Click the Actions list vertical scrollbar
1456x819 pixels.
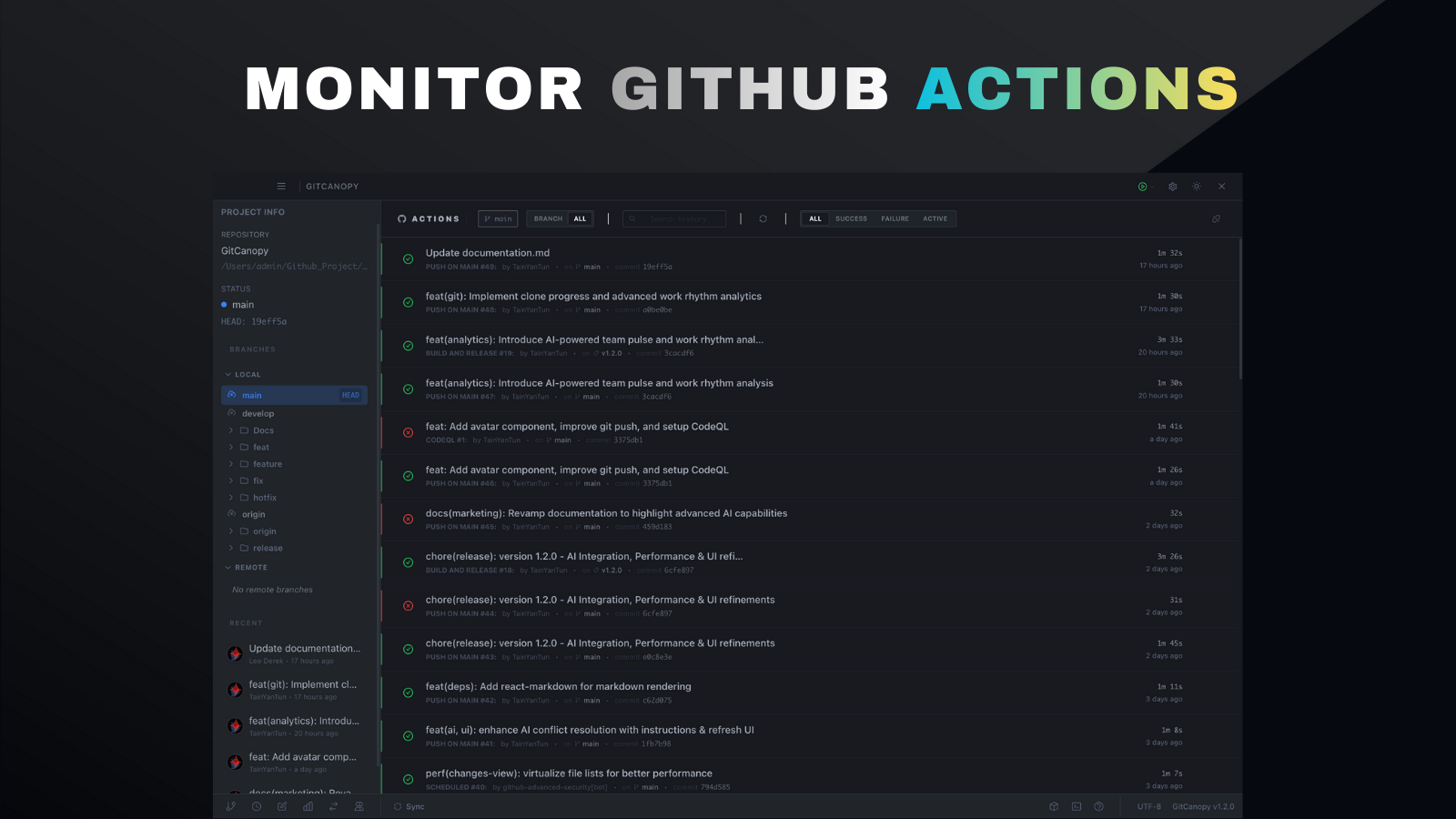[1240, 309]
